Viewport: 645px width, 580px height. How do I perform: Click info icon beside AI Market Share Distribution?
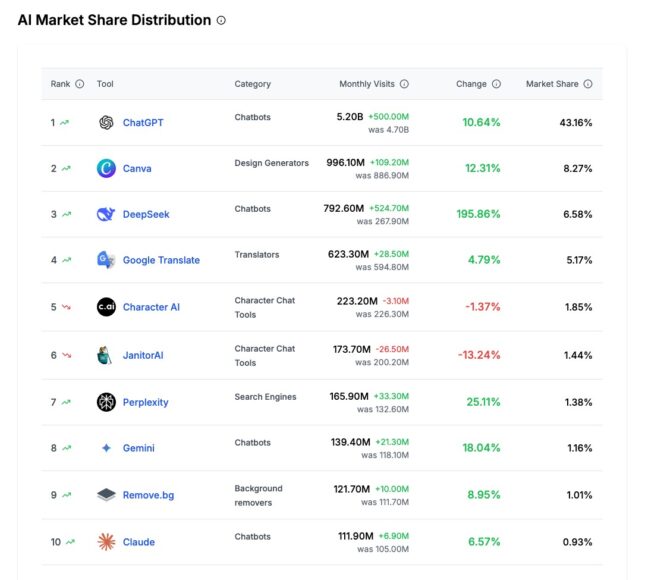coord(222,20)
